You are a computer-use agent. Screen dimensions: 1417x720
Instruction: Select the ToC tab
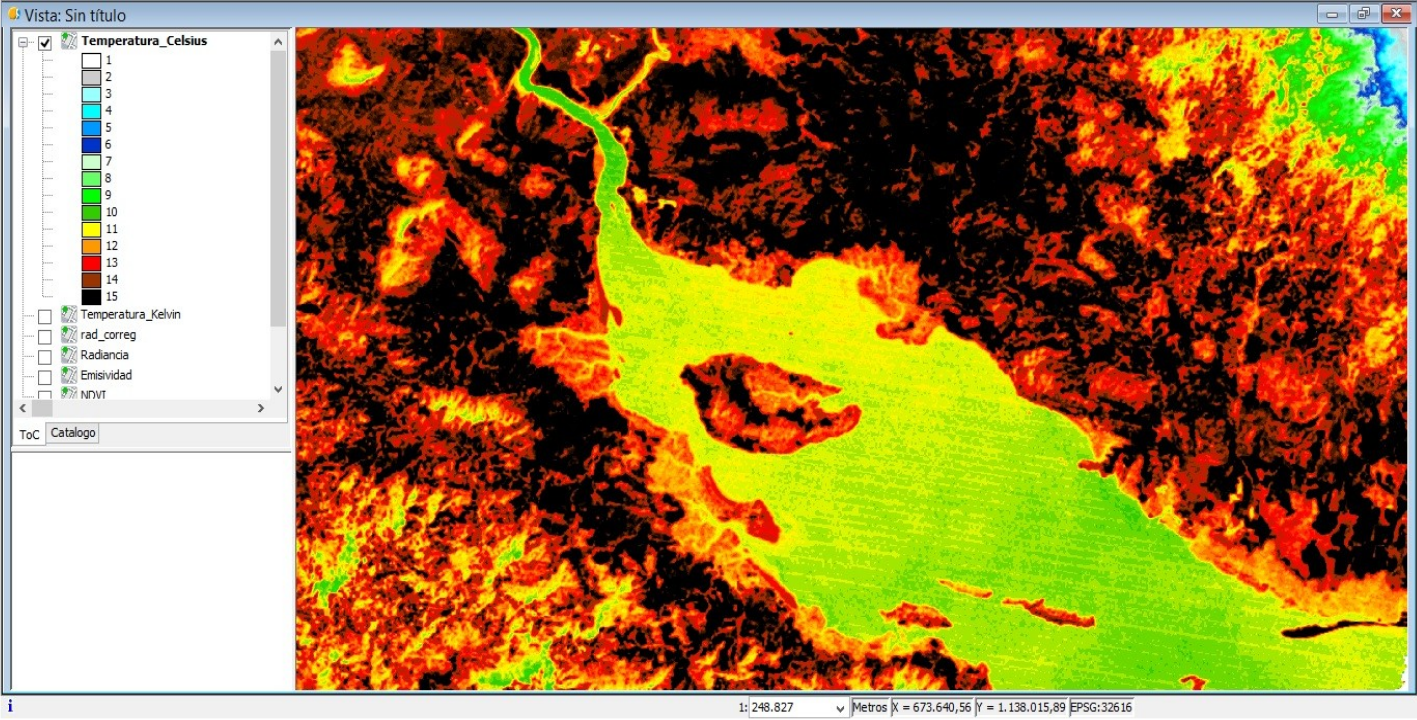pos(30,434)
